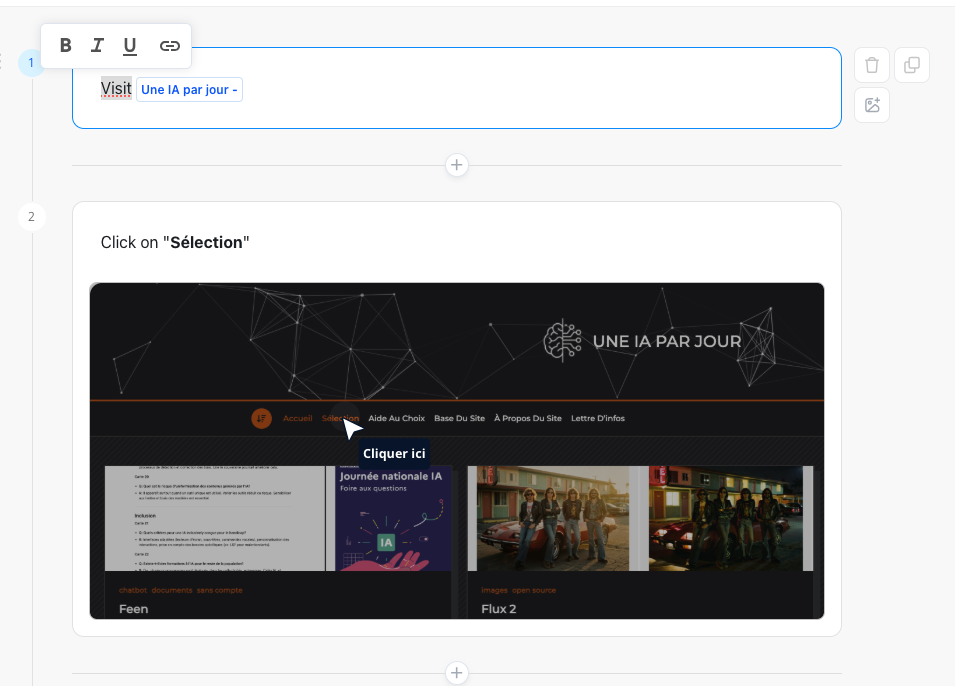The width and height of the screenshot is (955, 686).
Task: Toggle bold formatting in text toolbar
Action: pyautogui.click(x=66, y=45)
